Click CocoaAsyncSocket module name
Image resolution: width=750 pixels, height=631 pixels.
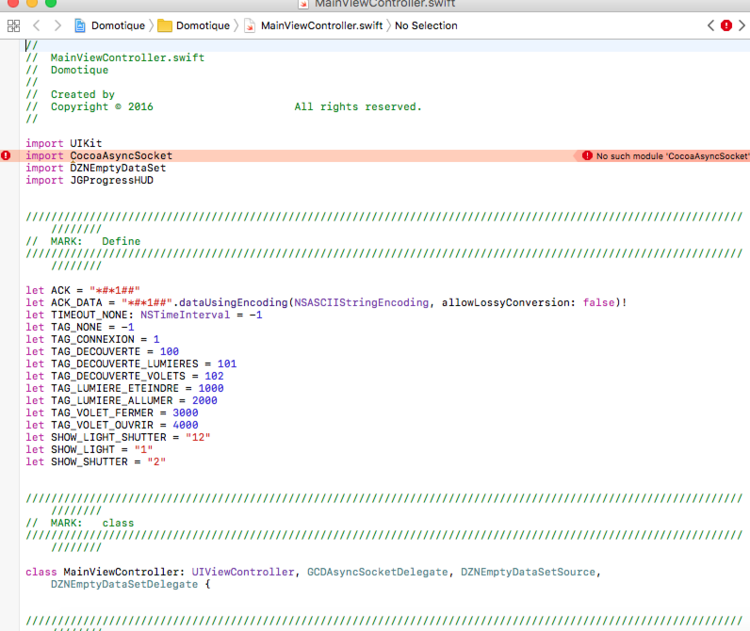coord(121,155)
